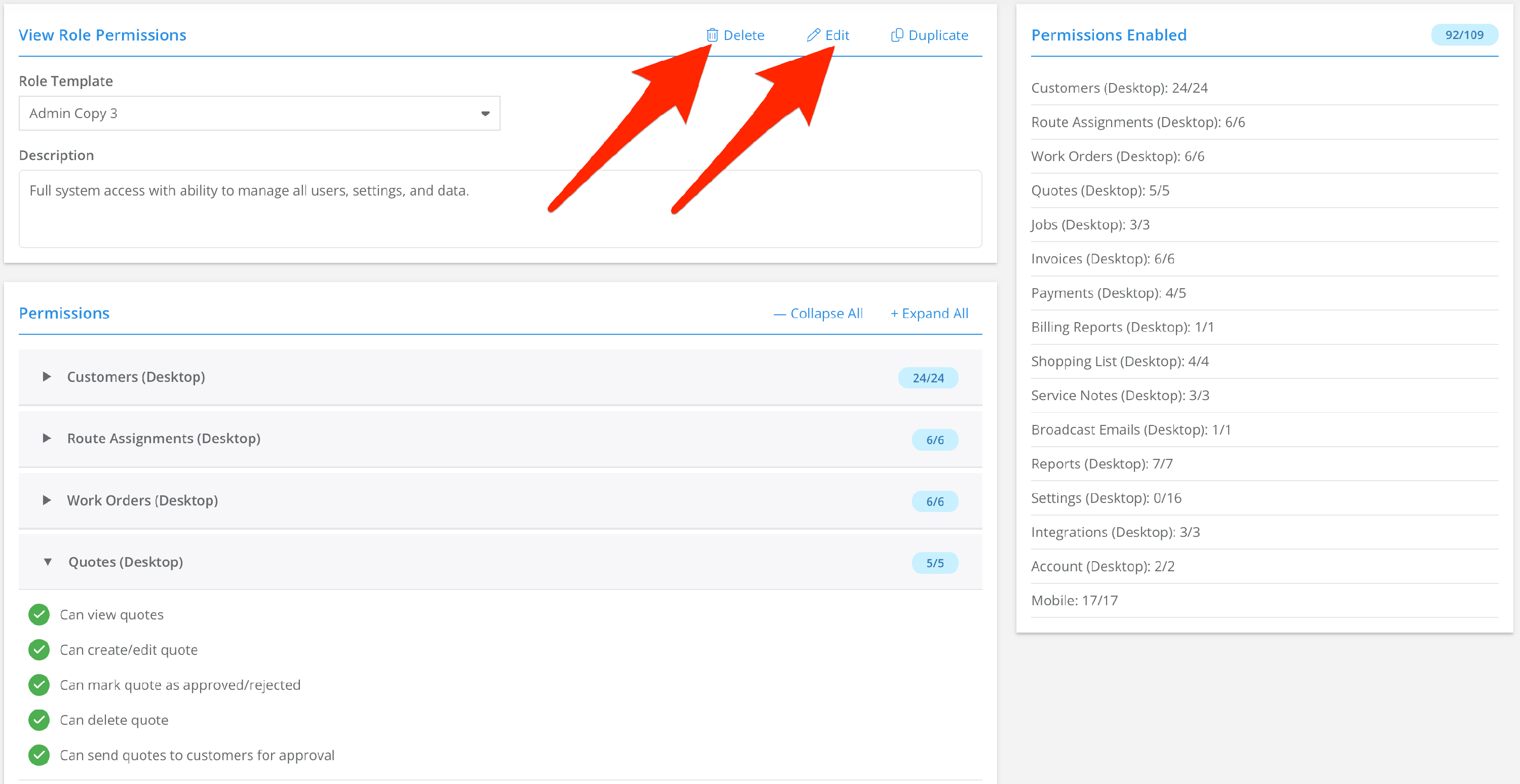Collapse the Quotes (Desktop) section
This screenshot has height=784, width=1520.
[48, 562]
